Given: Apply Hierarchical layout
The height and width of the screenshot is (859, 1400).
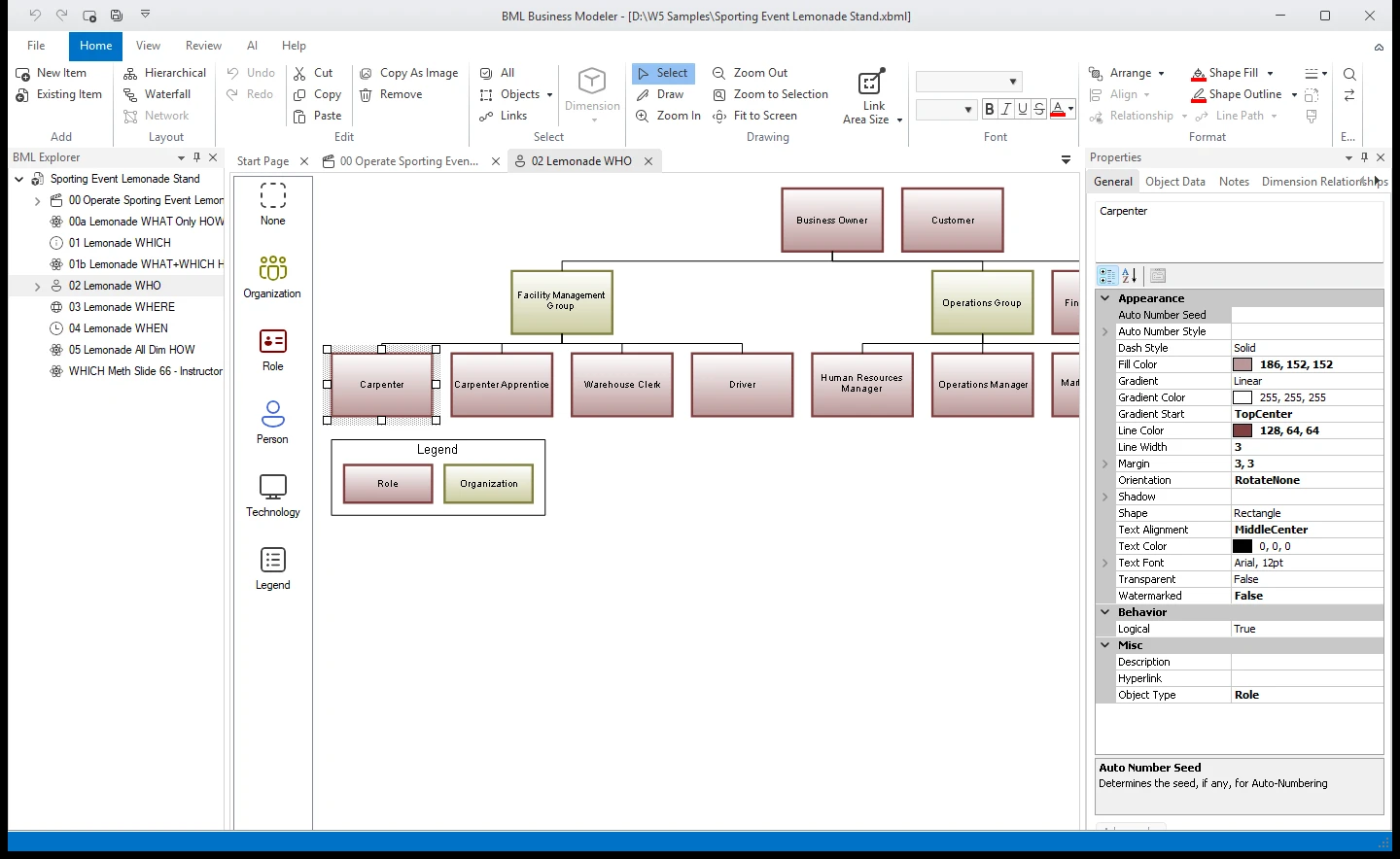Looking at the screenshot, I should coord(165,73).
